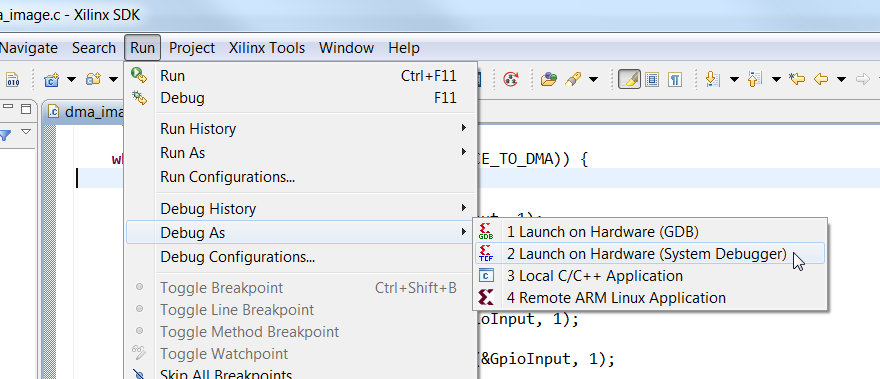Click the new C source file toolbar icon
The height and width of the screenshot is (379, 880).
click(52, 80)
